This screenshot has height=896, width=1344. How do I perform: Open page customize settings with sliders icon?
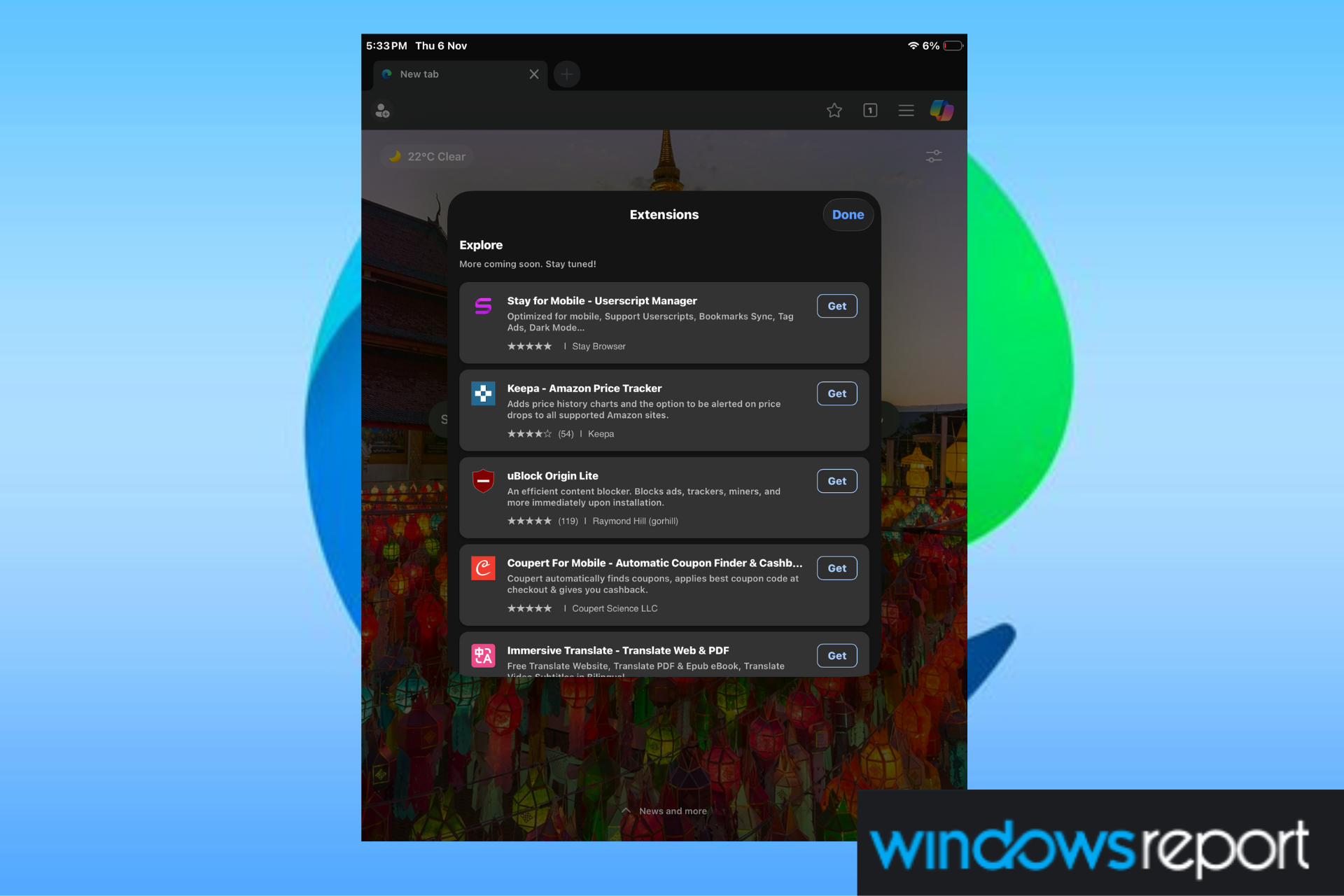pos(933,156)
